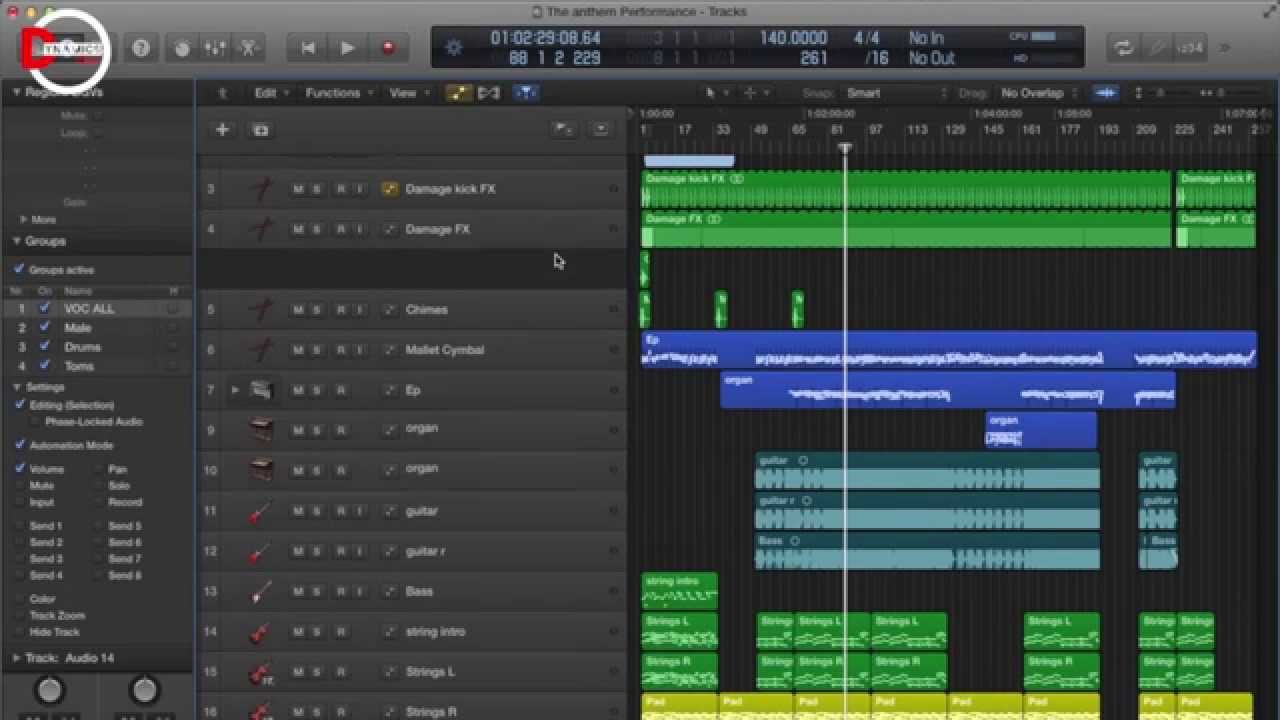The width and height of the screenshot is (1280, 720).
Task: Solo the Mallet Cymbal track
Action: (x=316, y=350)
